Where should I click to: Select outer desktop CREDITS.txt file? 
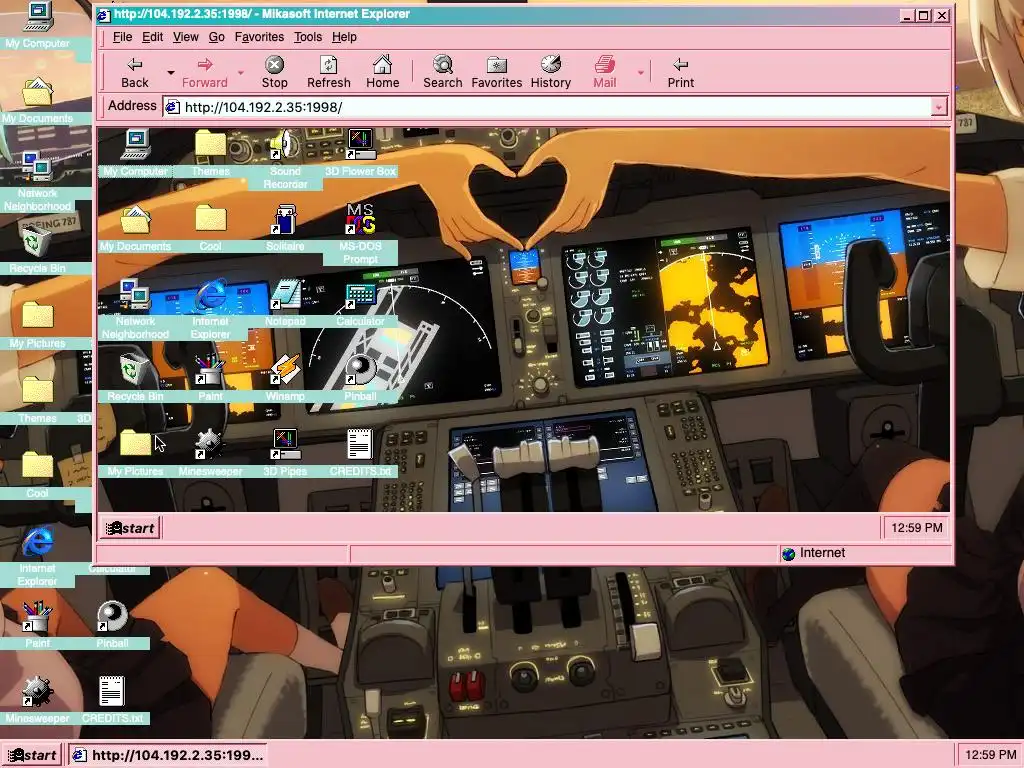112,701
